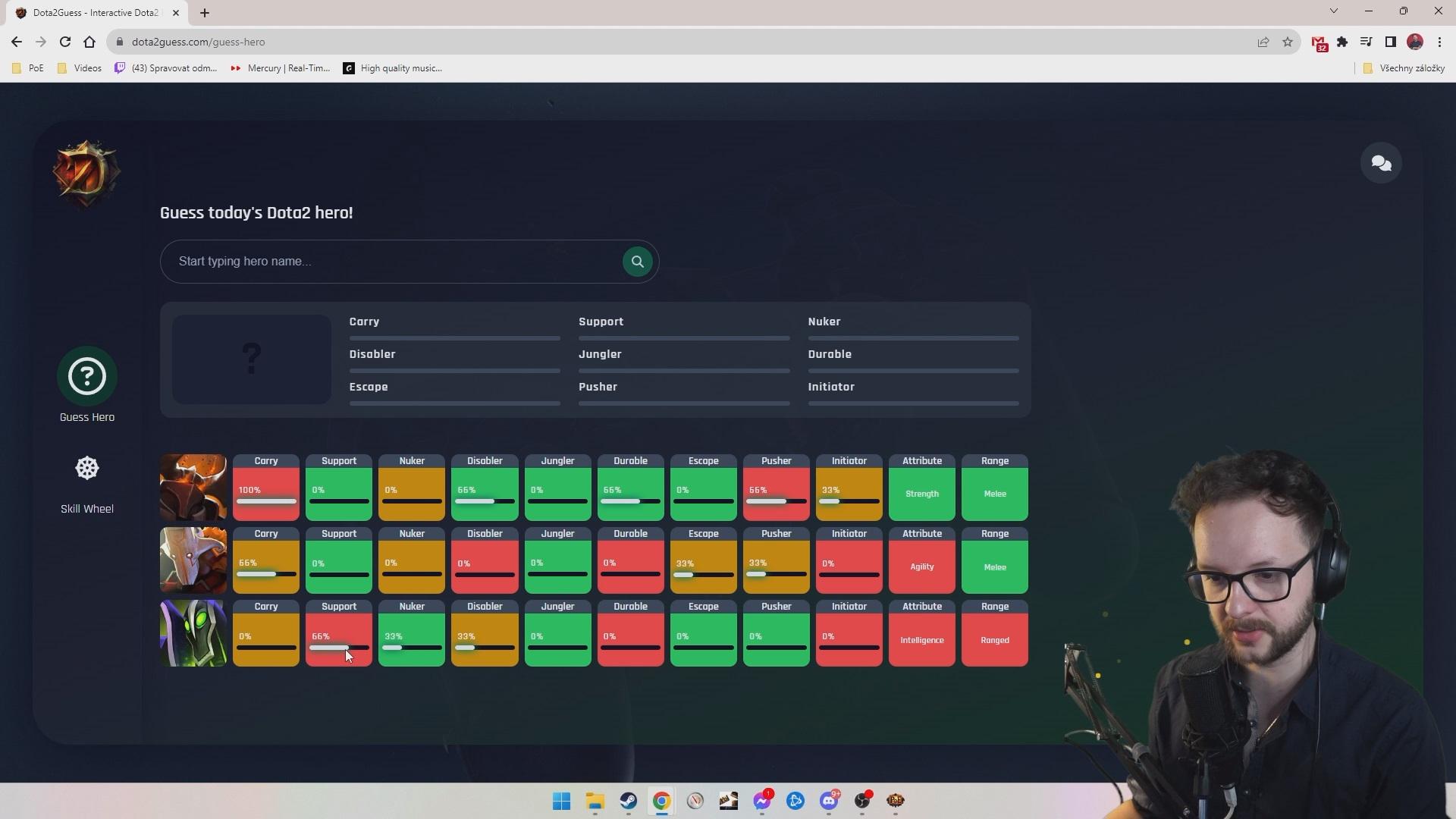Go to browser home icon

tap(89, 42)
